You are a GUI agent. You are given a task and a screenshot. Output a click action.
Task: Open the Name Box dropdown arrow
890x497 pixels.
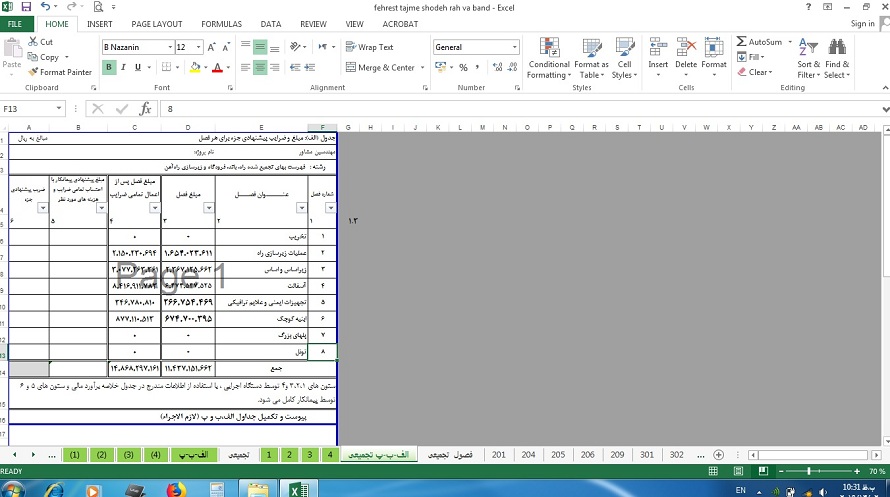(59, 109)
